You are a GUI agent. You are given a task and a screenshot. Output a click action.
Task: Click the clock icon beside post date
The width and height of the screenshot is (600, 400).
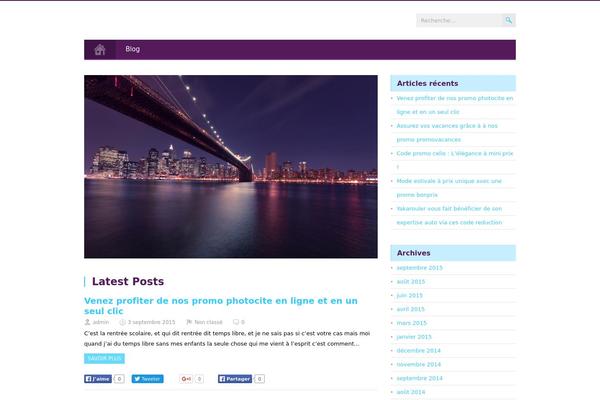[122, 322]
